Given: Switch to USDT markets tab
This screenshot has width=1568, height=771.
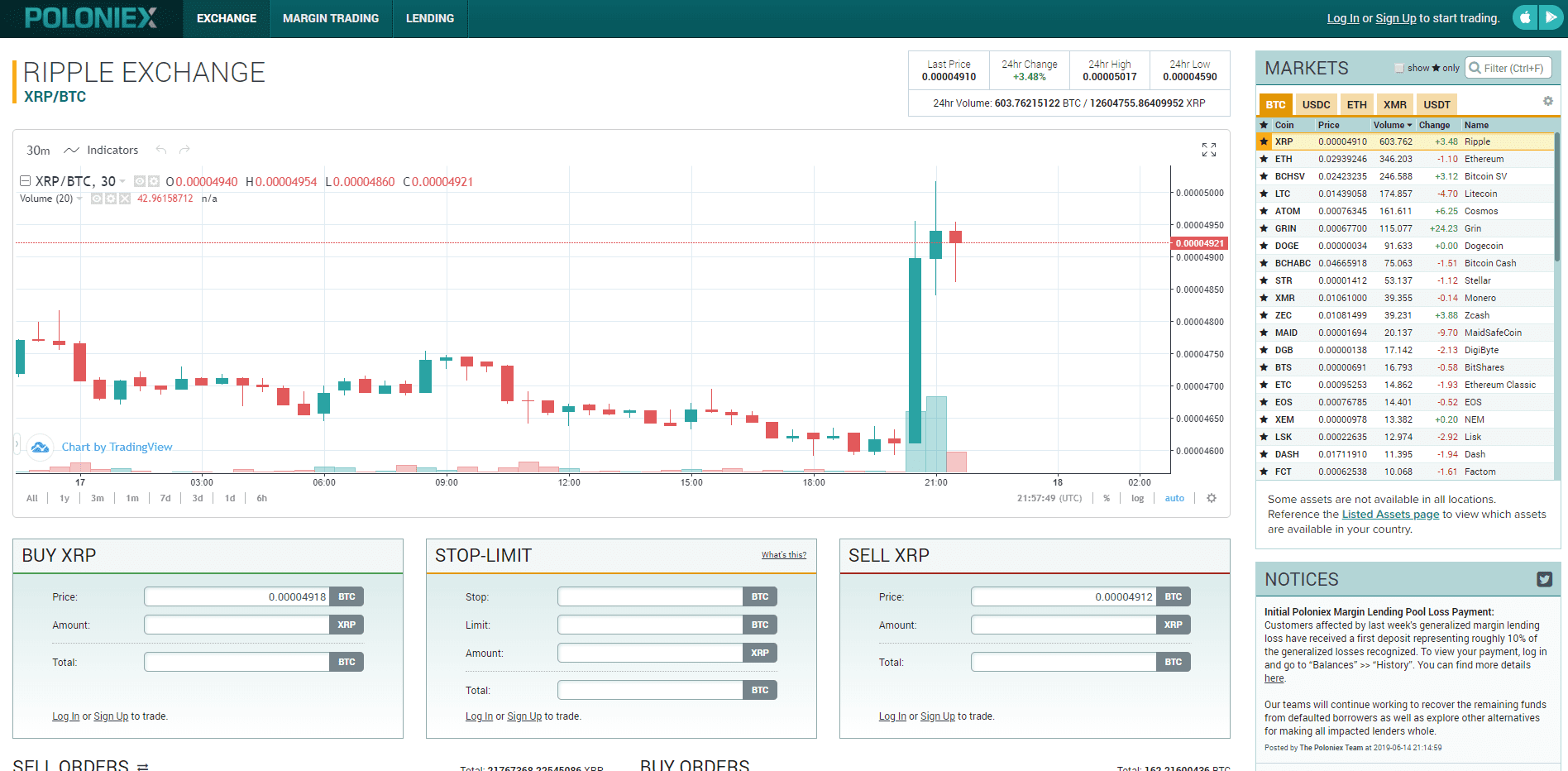Looking at the screenshot, I should tap(1437, 104).
